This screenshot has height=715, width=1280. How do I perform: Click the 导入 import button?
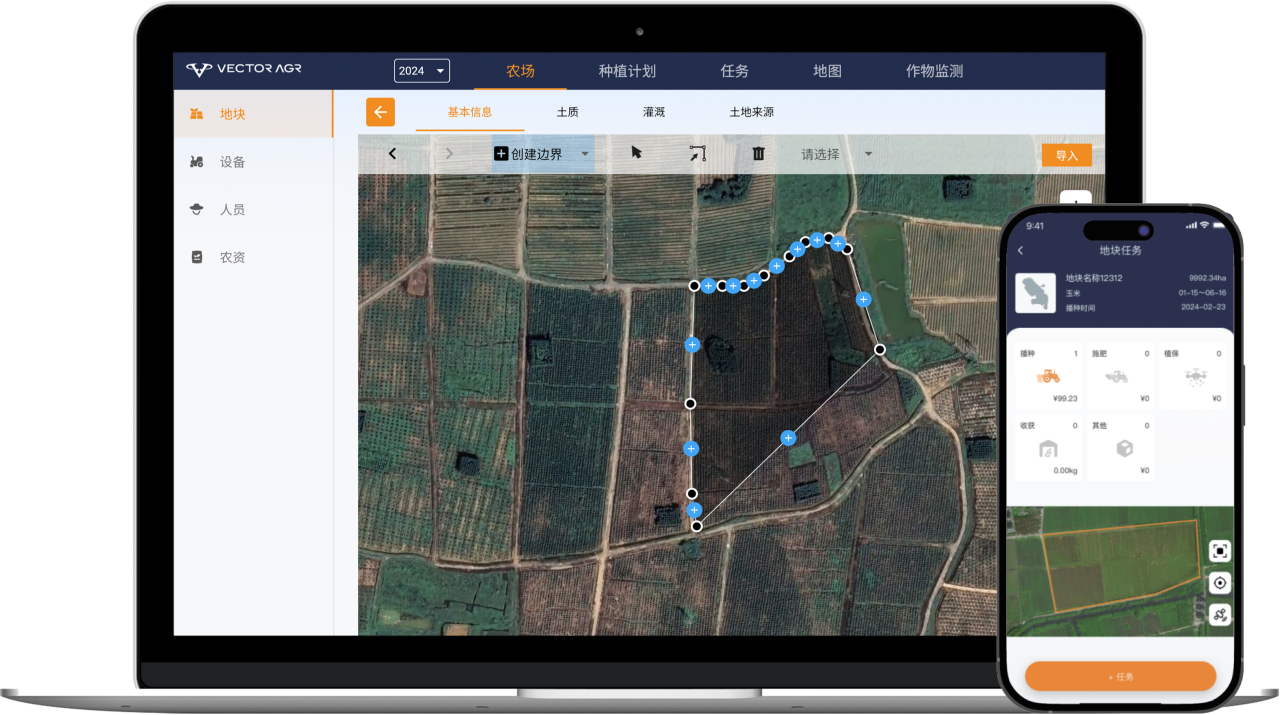1066,155
